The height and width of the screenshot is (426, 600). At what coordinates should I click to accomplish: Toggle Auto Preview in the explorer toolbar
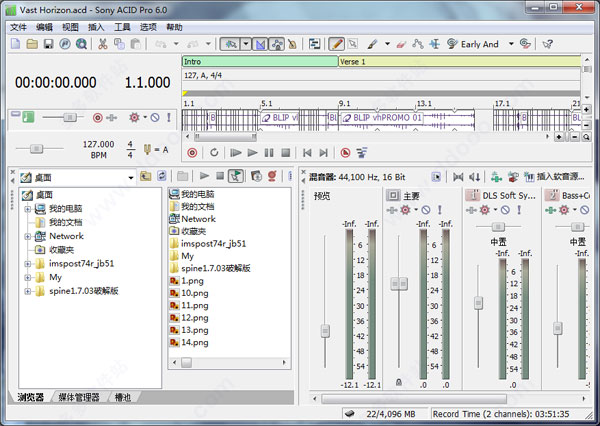coord(235,177)
